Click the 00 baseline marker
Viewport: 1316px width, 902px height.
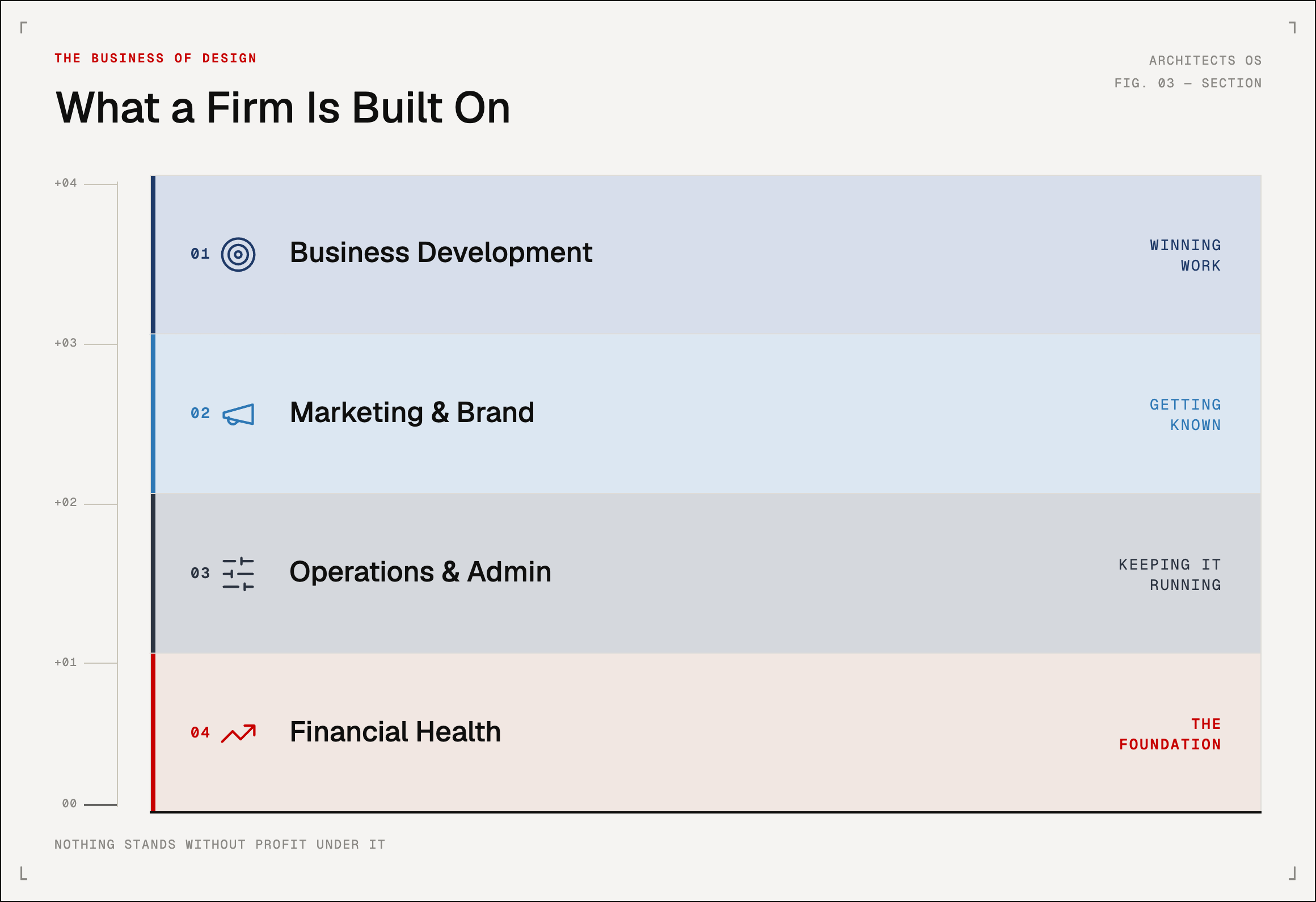tap(69, 803)
